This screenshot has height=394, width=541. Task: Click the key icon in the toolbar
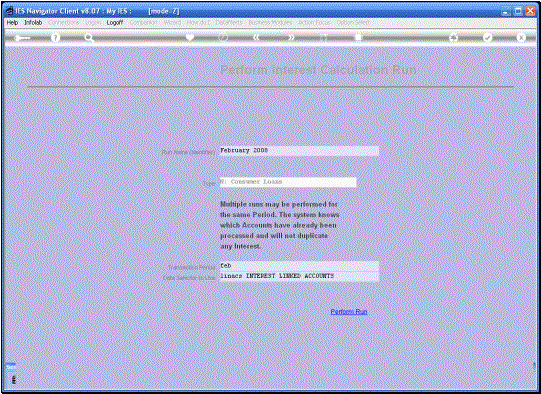click(x=22, y=38)
